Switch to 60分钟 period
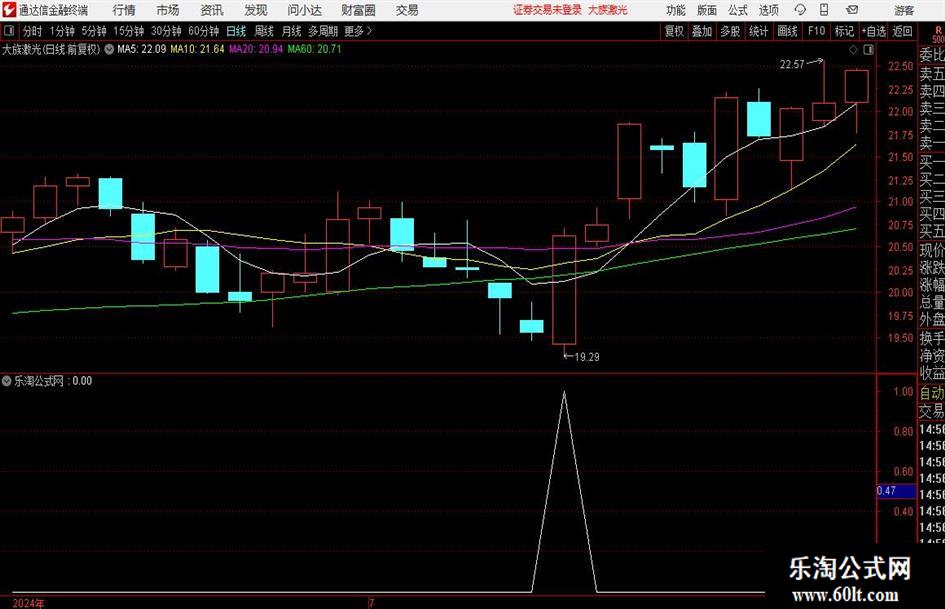Image resolution: width=945 pixels, height=609 pixels. [204, 31]
